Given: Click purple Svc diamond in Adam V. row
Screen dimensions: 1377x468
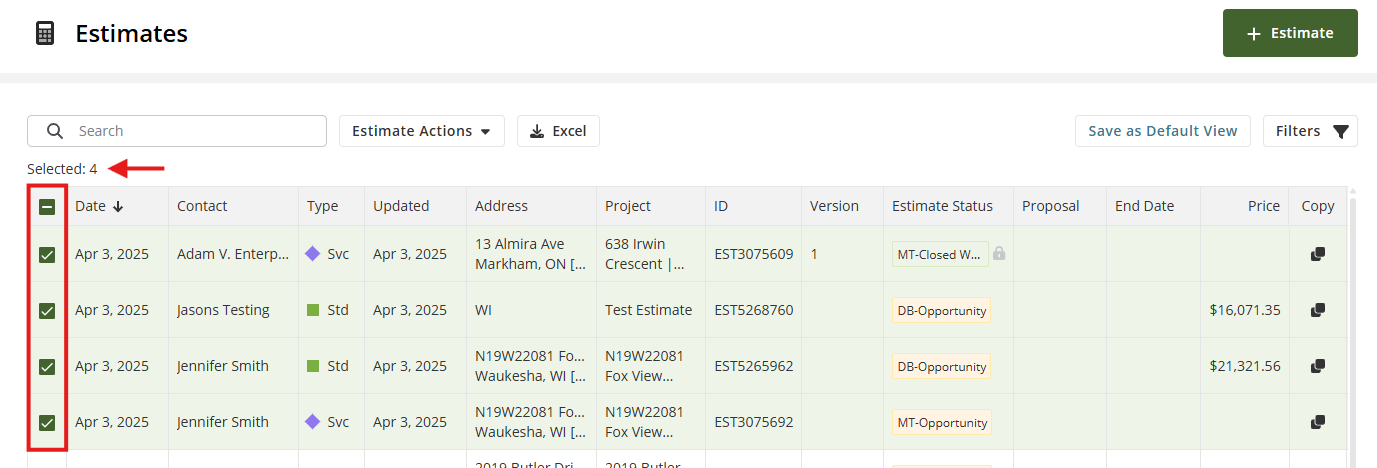Looking at the screenshot, I should click(312, 254).
